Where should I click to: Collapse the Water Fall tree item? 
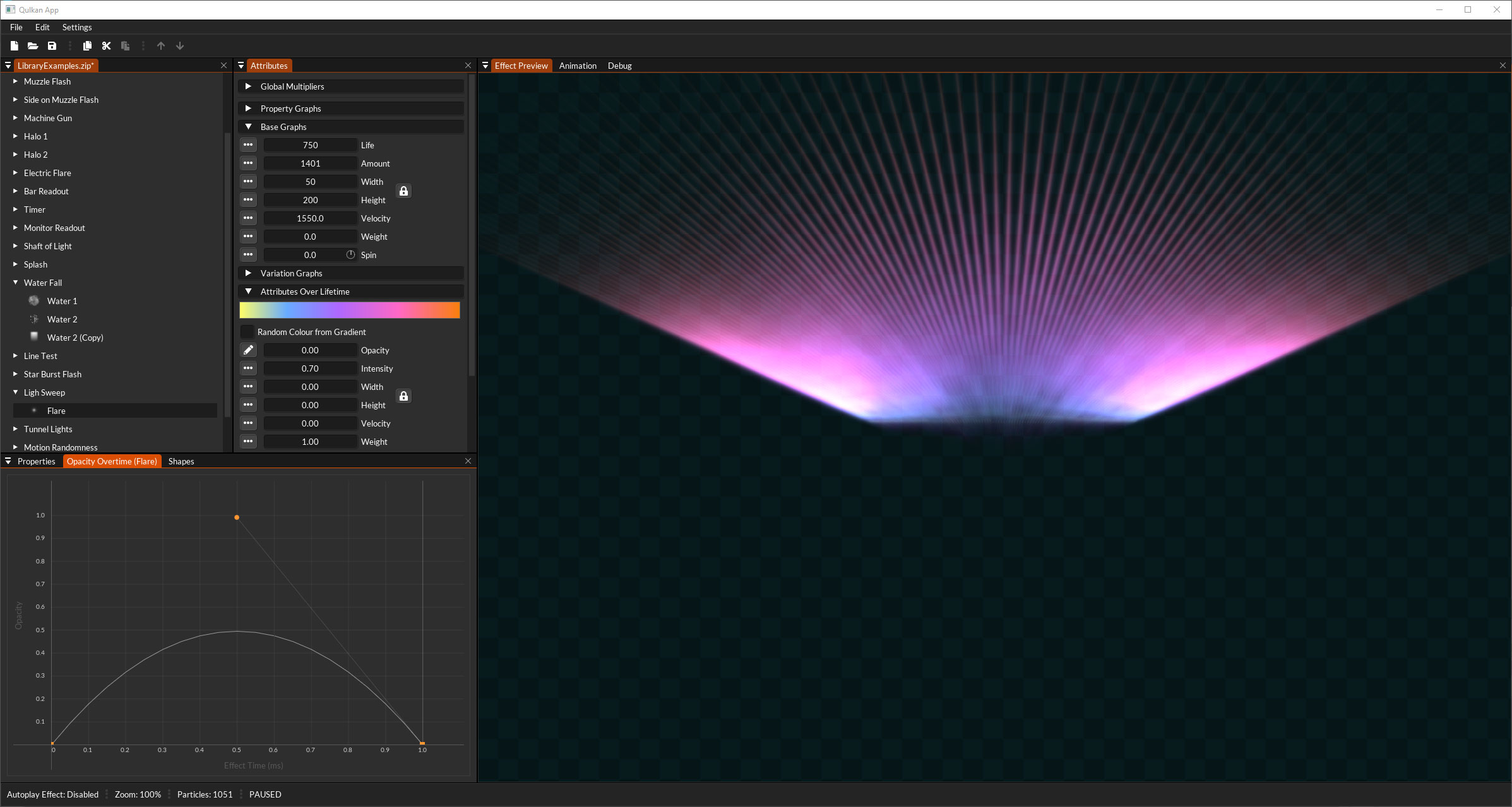tap(16, 283)
